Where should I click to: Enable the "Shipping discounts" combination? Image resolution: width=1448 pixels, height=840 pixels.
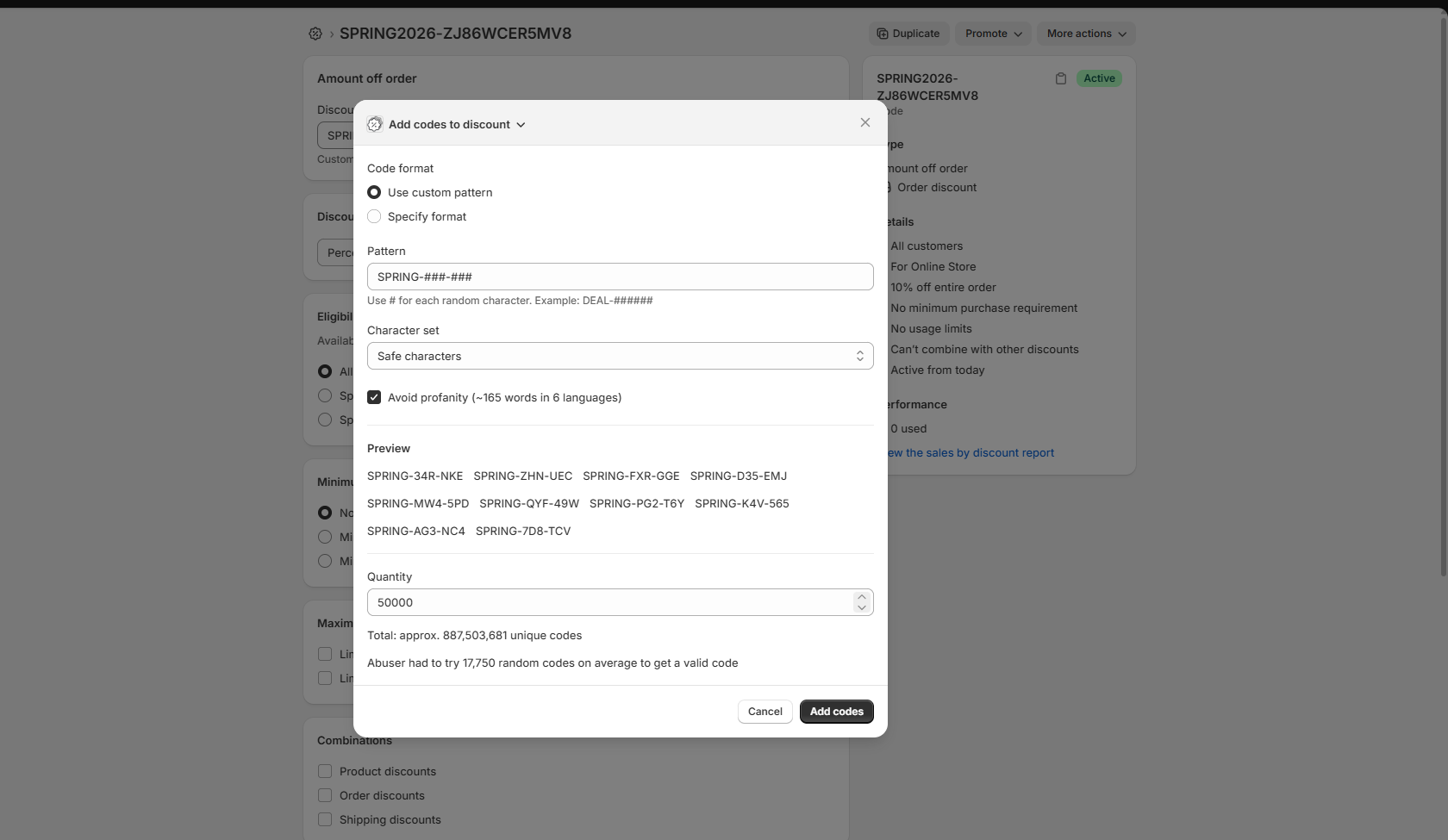(325, 819)
